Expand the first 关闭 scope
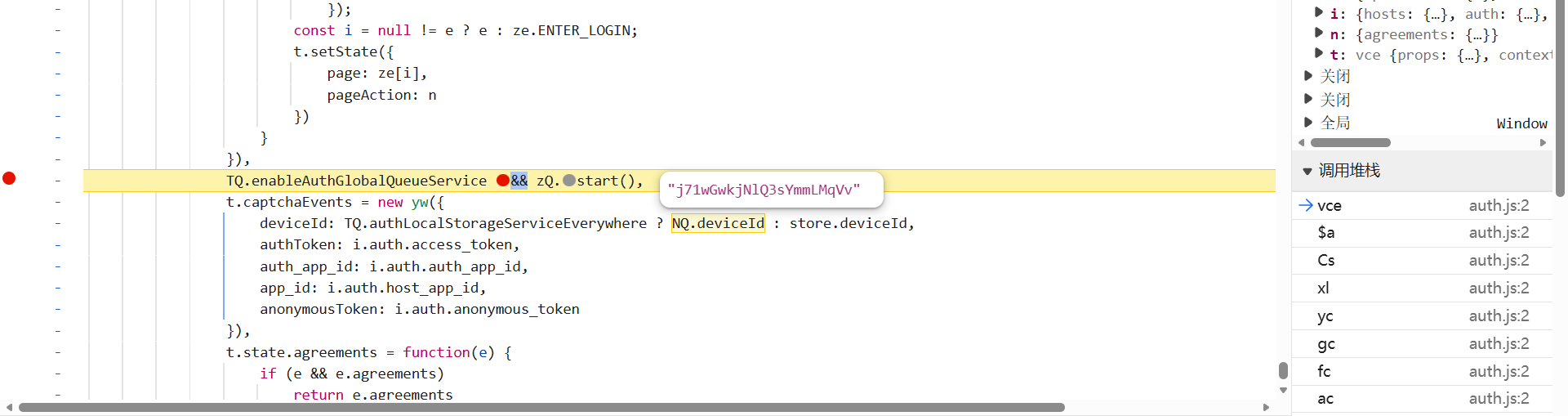This screenshot has height=416, width=1568. [1308, 76]
